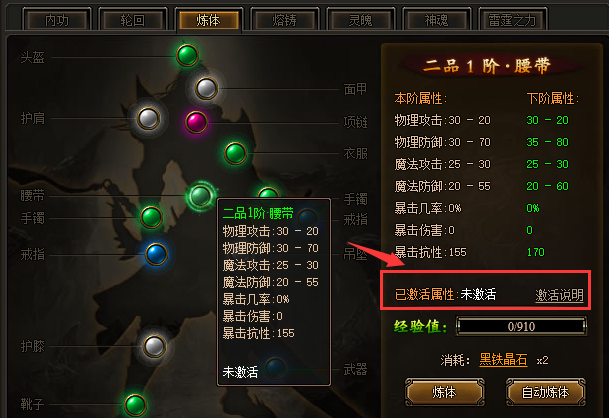Select the green 靴子 boots orb

pos(135,405)
